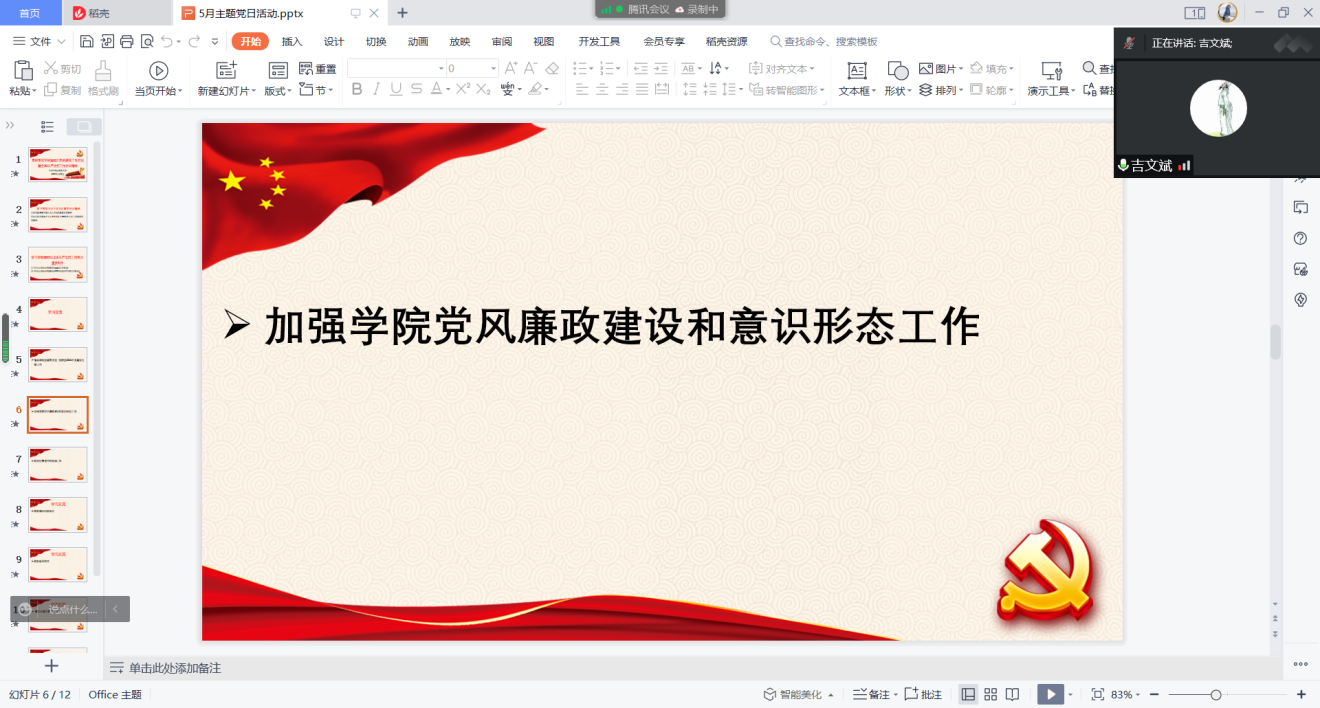Switch to reading view in status bar
This screenshot has width=1320, height=708.
pyautogui.click(x=1012, y=694)
